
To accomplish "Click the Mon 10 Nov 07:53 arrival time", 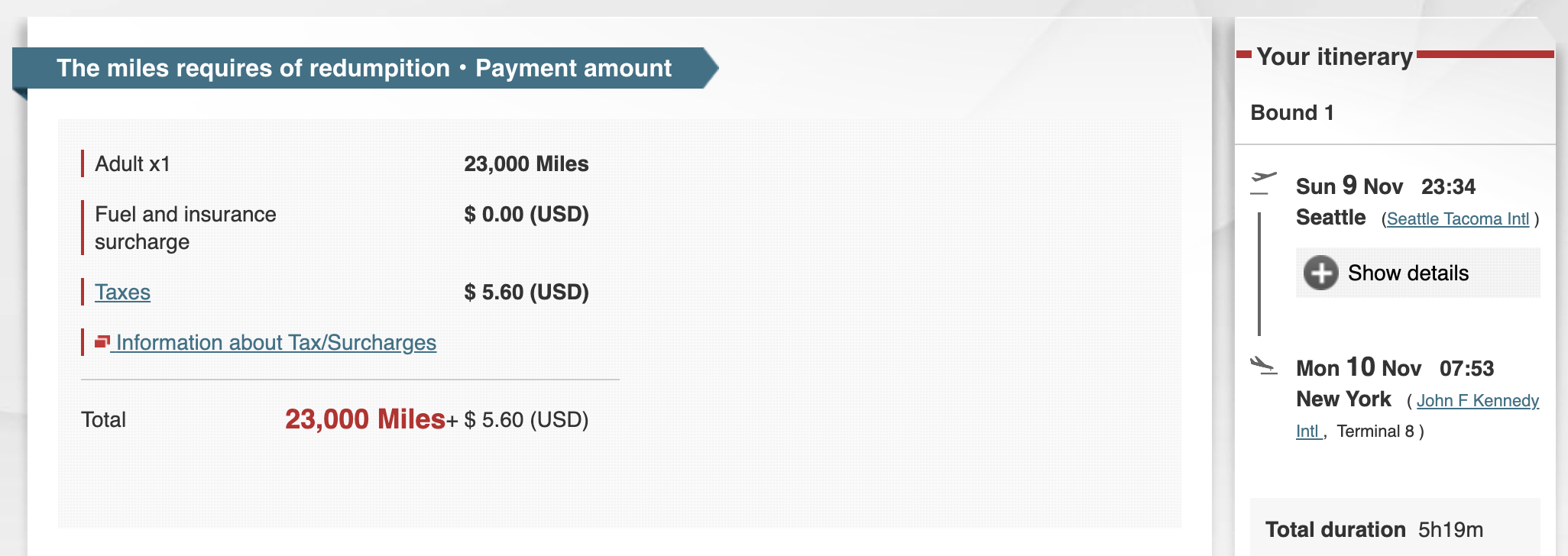I will [1395, 368].
